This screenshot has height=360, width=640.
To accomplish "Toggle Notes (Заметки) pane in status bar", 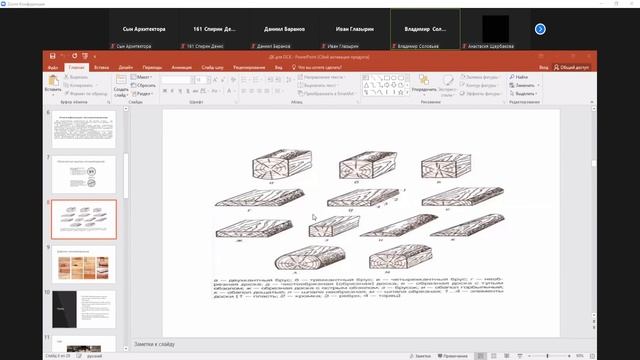I will pyautogui.click(x=420, y=356).
